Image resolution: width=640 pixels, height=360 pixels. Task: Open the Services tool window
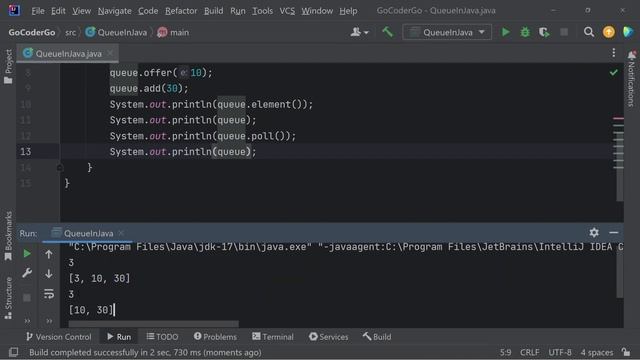point(329,337)
